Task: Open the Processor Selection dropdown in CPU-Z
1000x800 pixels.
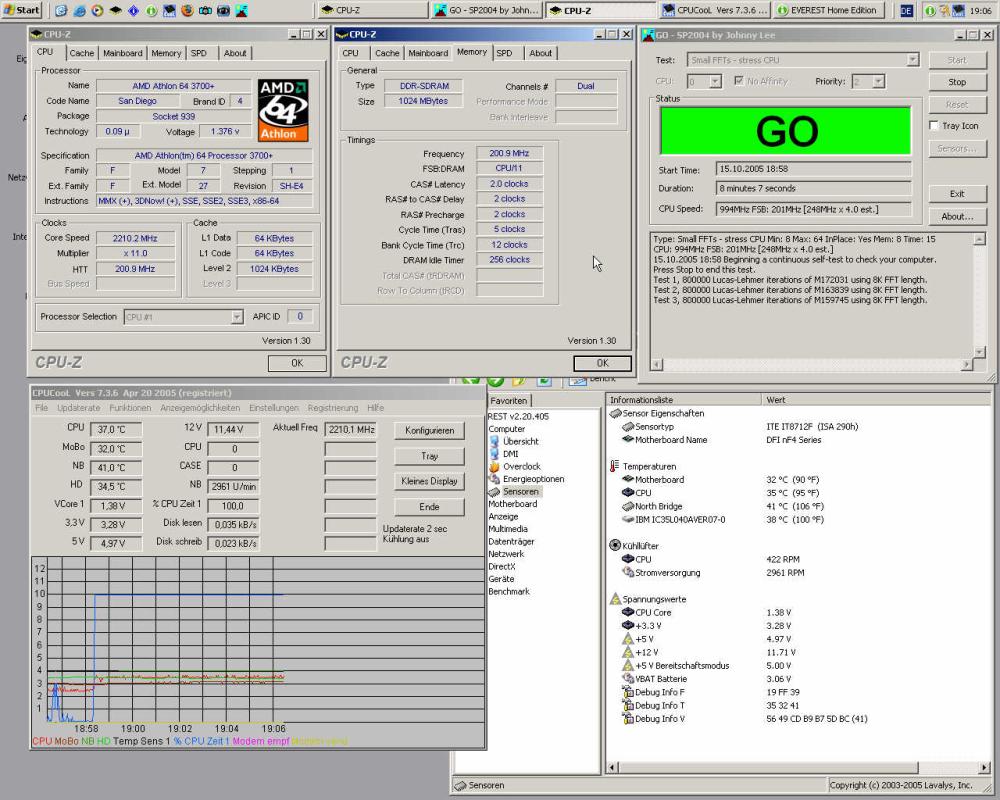Action: [183, 316]
